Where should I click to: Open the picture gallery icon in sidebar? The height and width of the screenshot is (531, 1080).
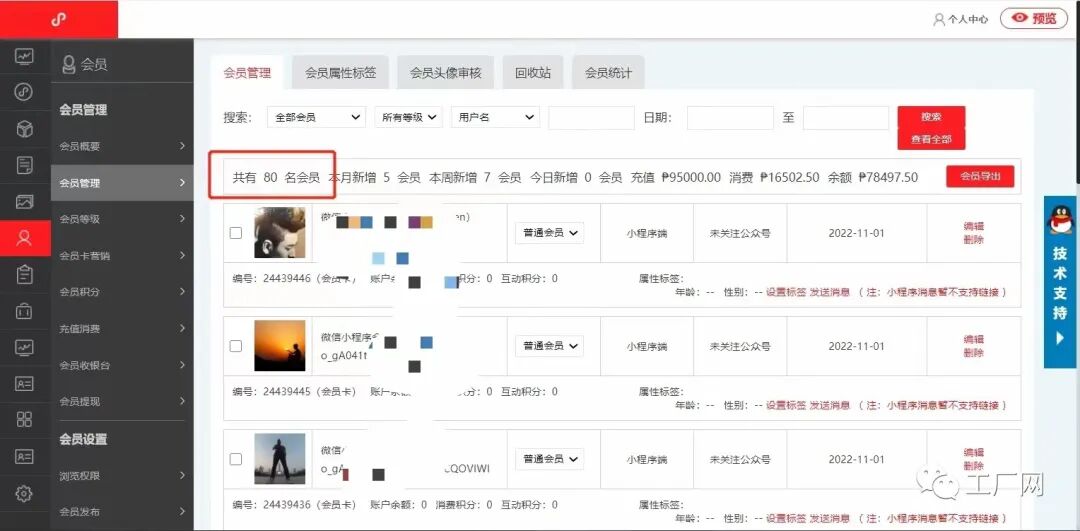25,202
